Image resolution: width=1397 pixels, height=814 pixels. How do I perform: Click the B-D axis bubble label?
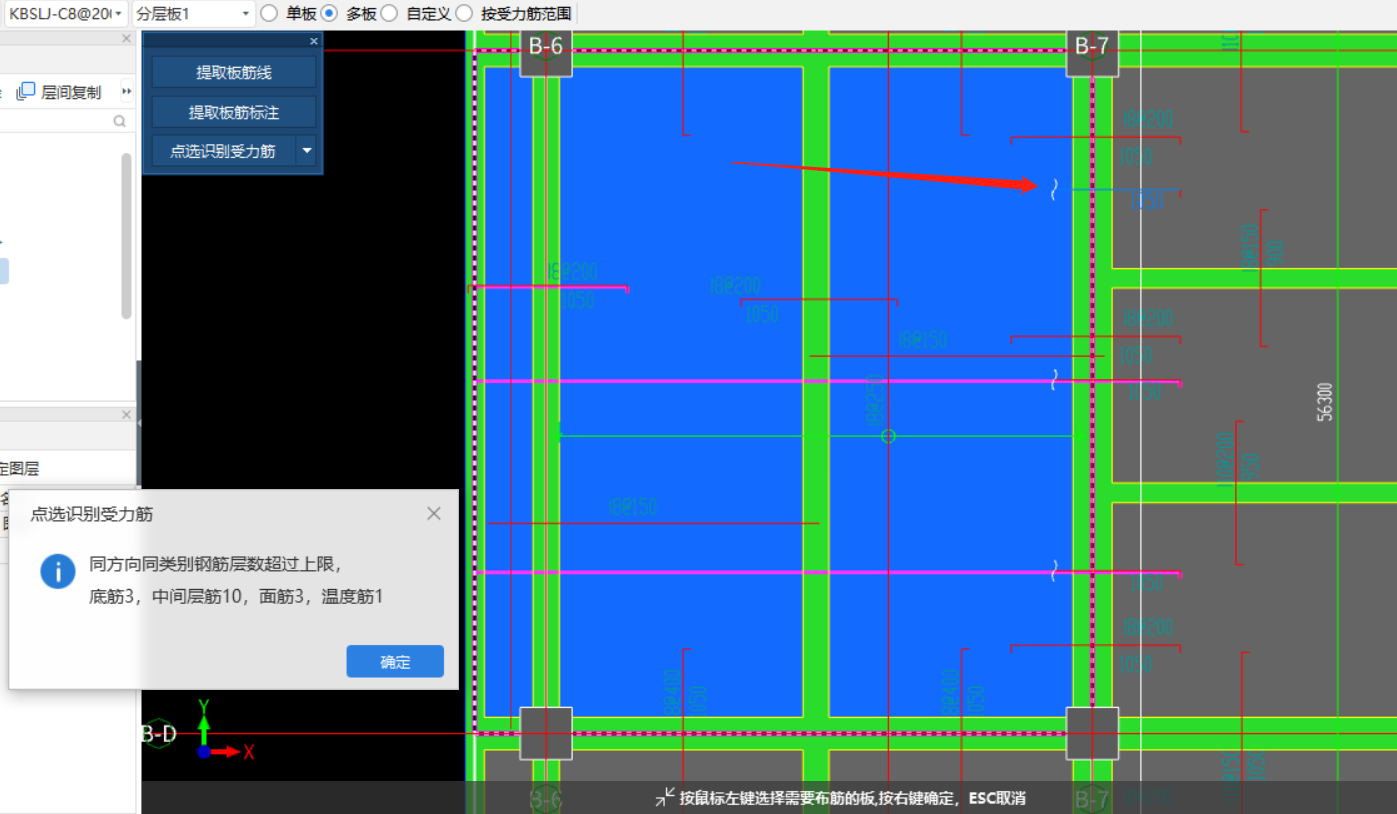click(x=159, y=735)
